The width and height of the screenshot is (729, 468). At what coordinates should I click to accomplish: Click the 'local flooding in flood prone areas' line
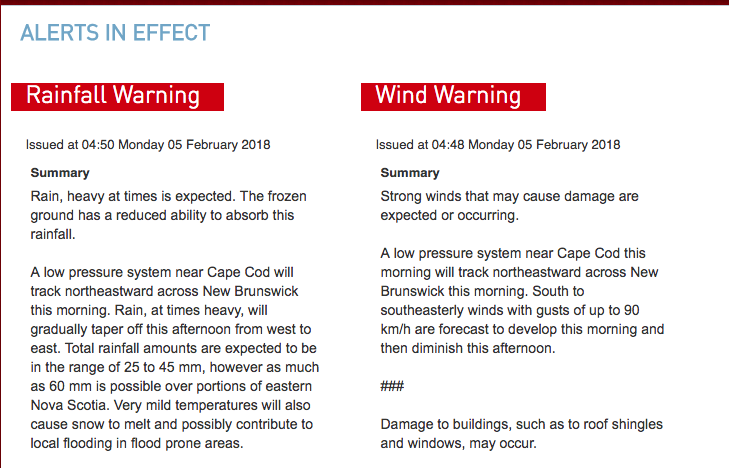137,443
